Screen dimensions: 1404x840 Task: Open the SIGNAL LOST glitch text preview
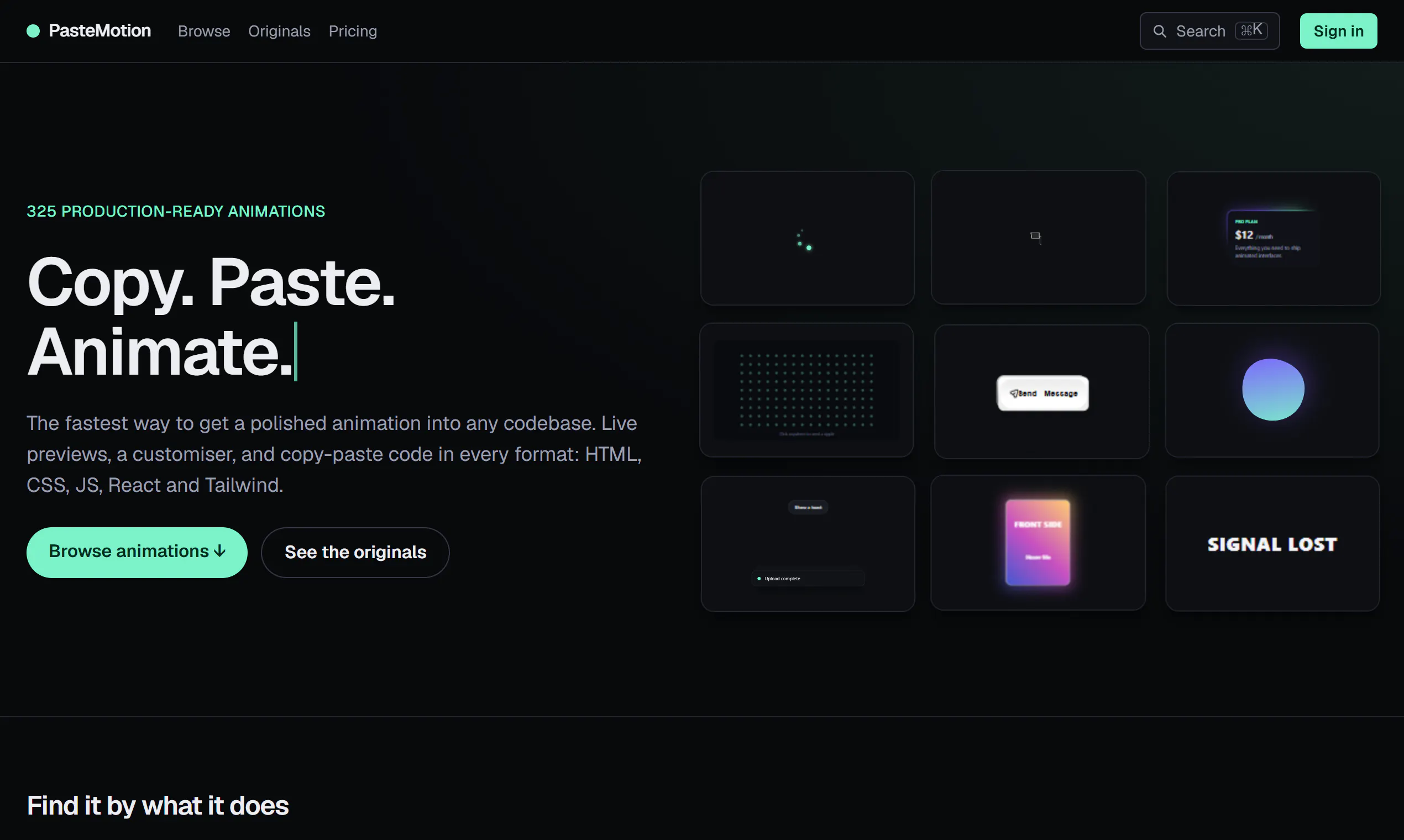click(x=1272, y=543)
